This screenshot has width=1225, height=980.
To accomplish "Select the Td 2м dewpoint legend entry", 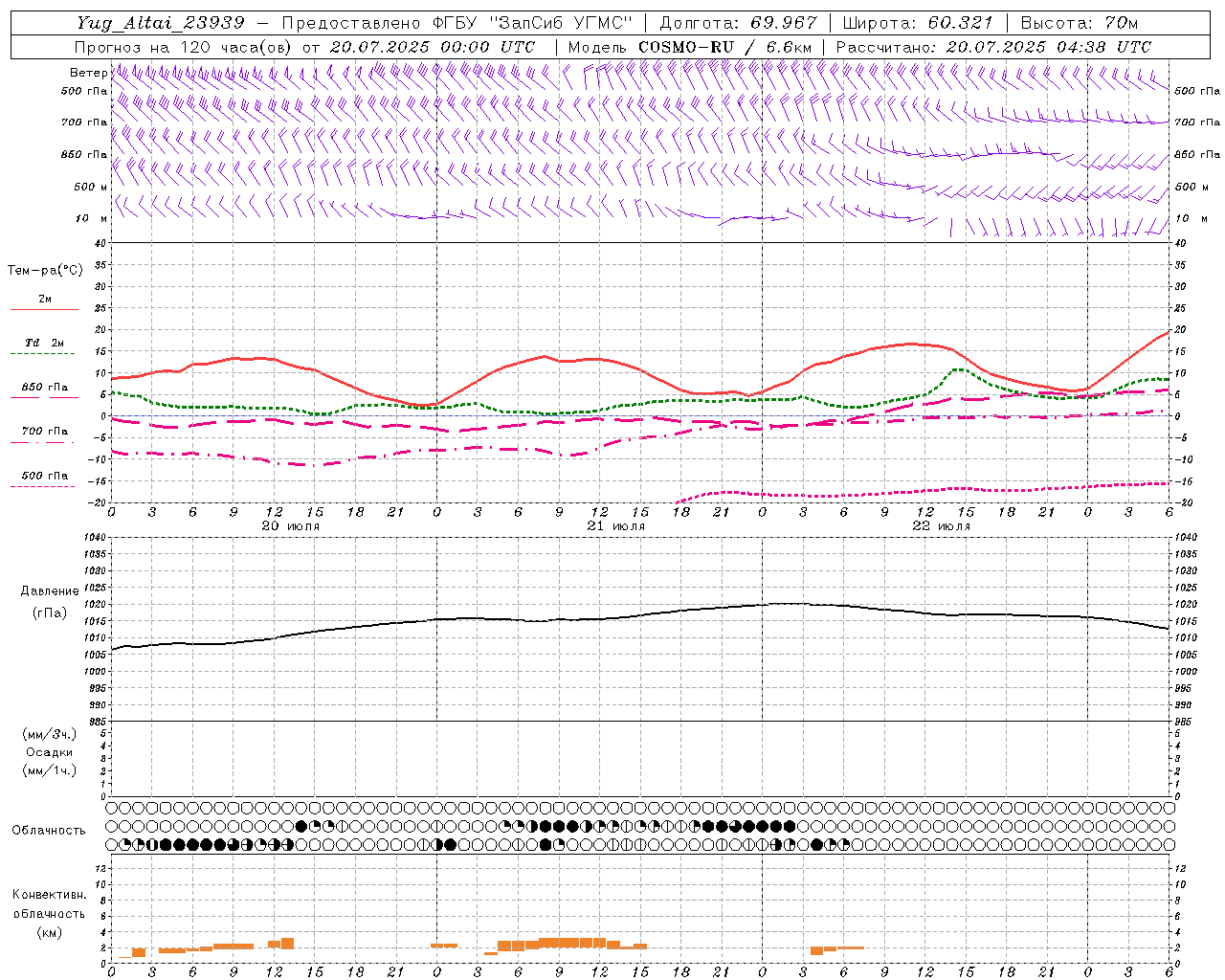I will click(44, 343).
